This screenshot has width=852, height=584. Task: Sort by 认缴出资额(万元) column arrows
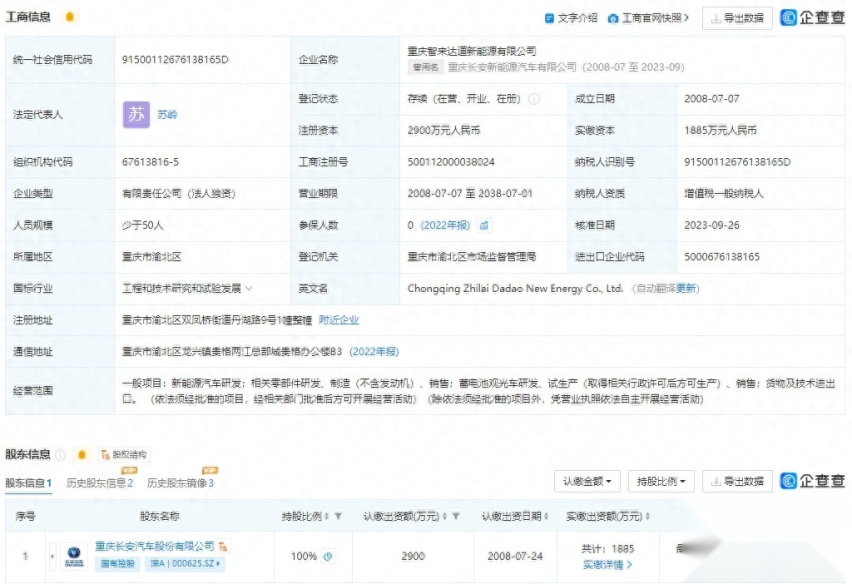pyautogui.click(x=444, y=516)
